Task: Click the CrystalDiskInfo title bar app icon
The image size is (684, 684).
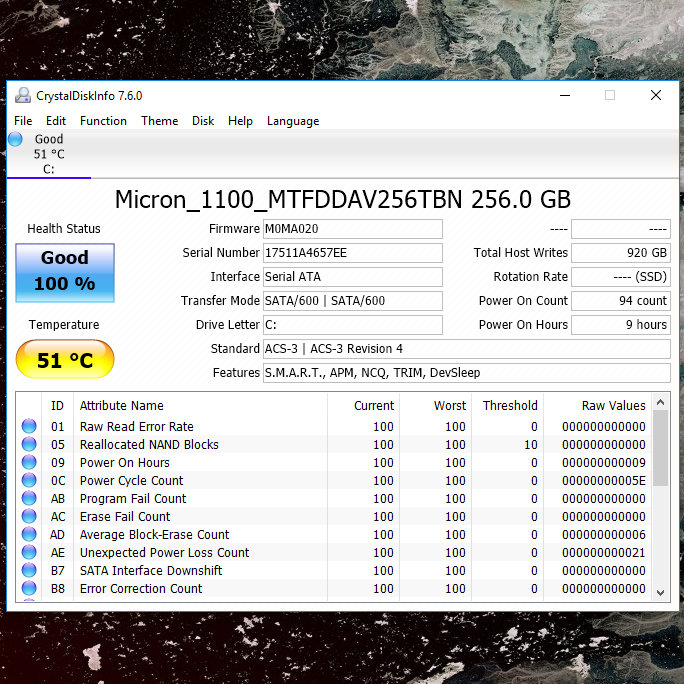Action: tap(22, 96)
